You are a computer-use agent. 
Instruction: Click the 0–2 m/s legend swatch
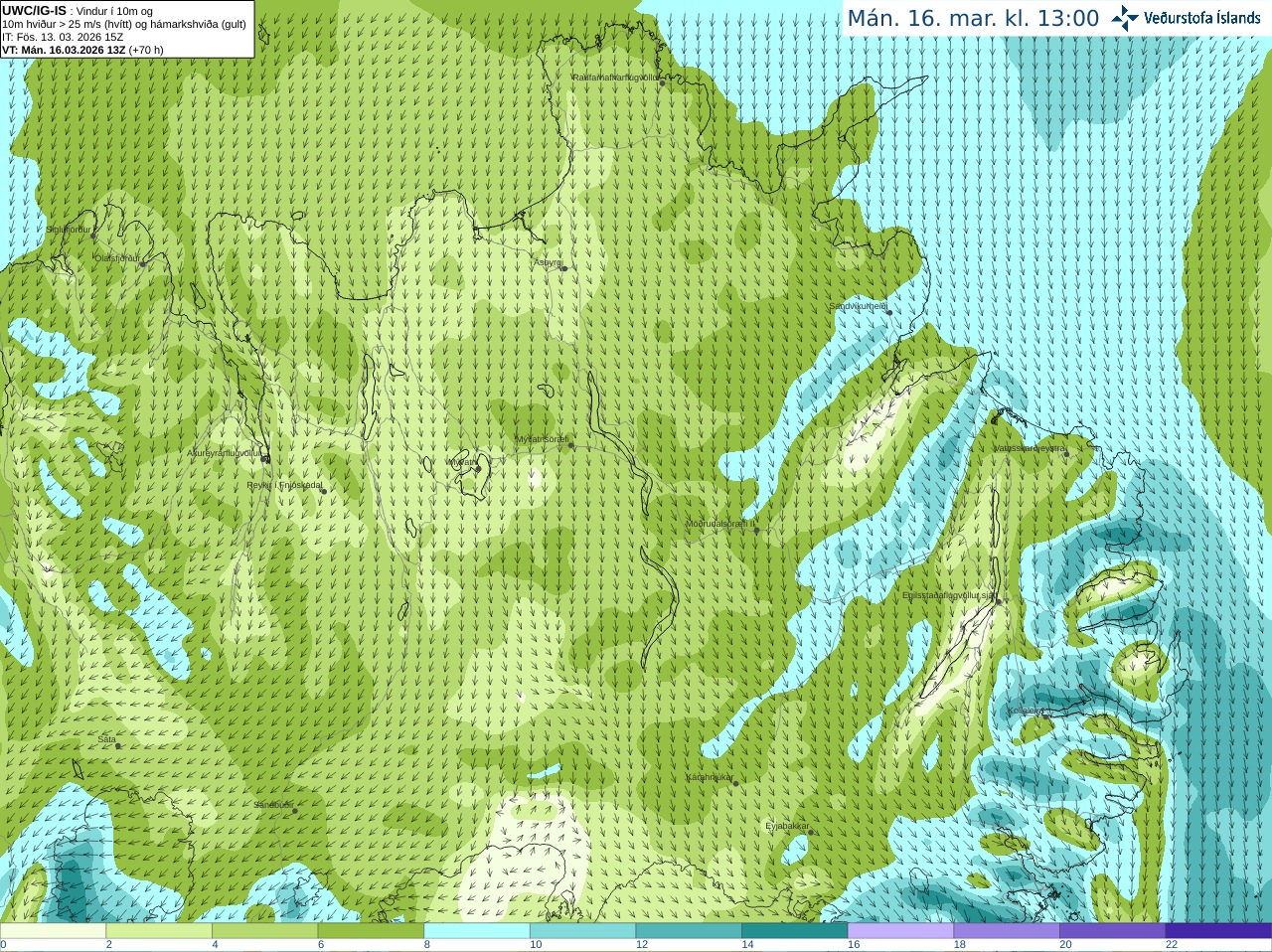point(53,931)
